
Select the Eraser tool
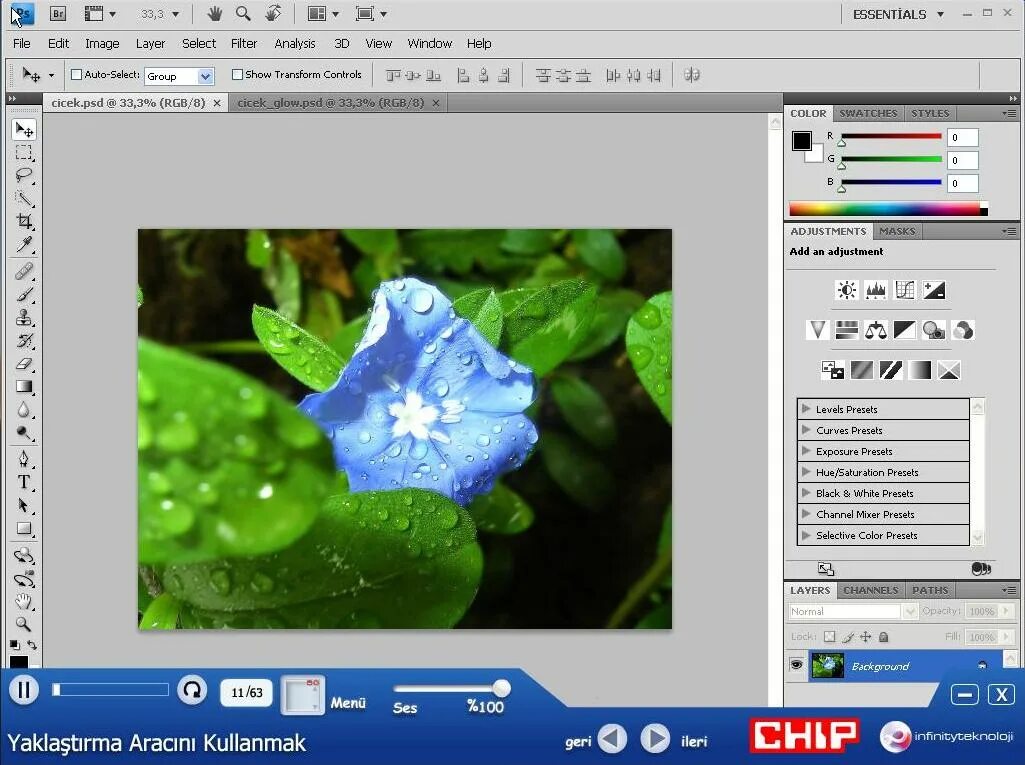pos(24,364)
